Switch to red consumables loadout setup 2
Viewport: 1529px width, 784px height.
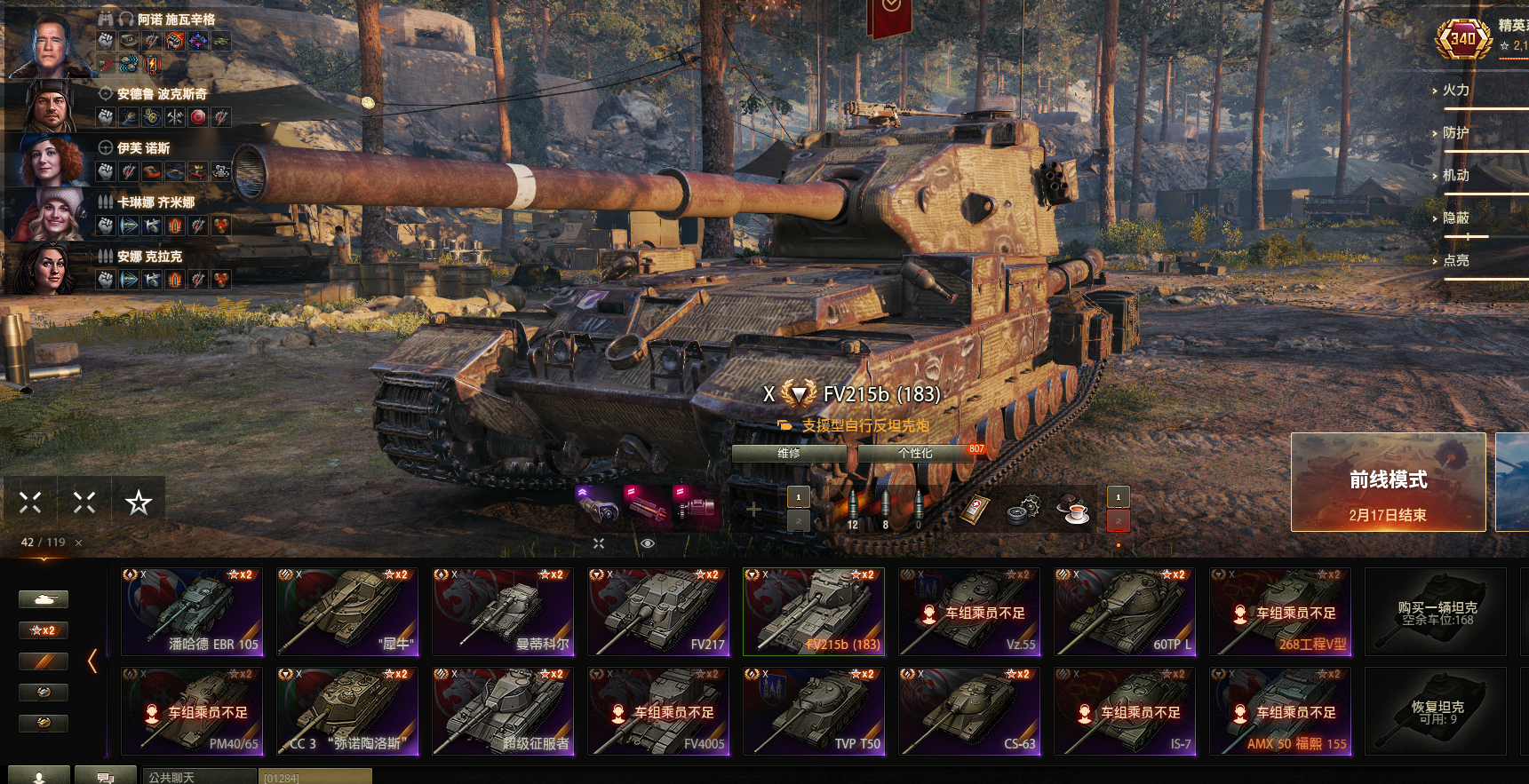point(1118,521)
